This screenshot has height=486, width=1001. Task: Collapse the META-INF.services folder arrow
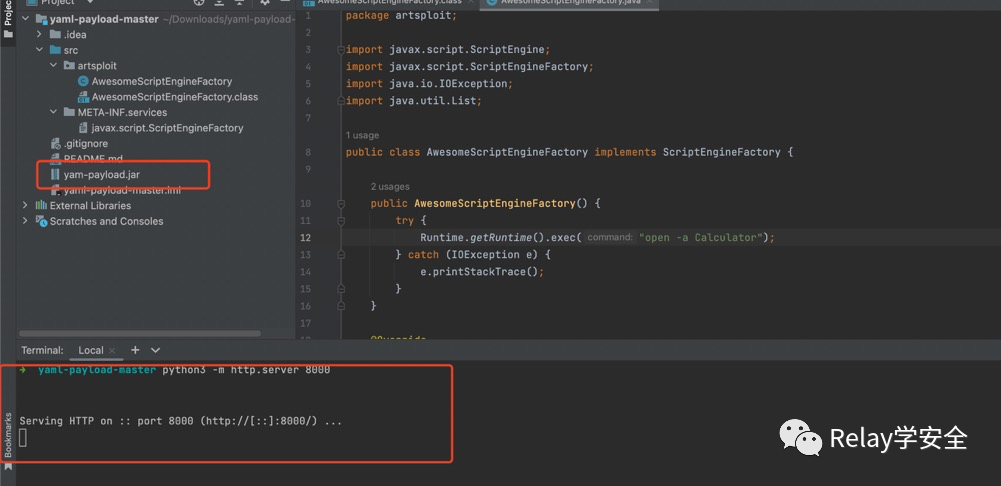[x=54, y=112]
